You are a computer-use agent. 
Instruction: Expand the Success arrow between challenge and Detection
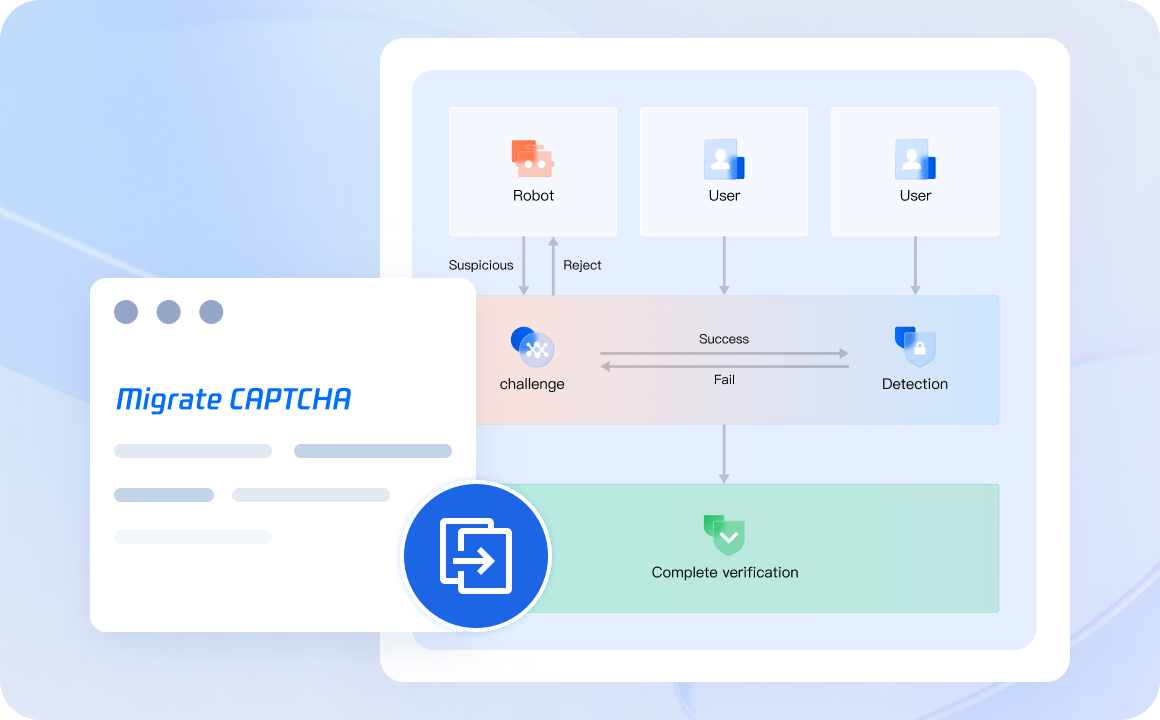(724, 353)
